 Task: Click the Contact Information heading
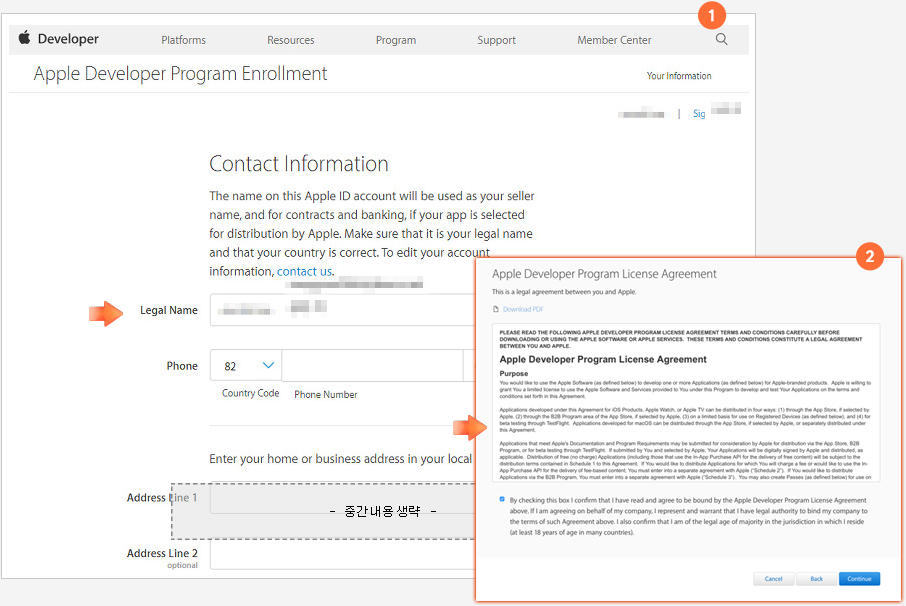coord(299,163)
